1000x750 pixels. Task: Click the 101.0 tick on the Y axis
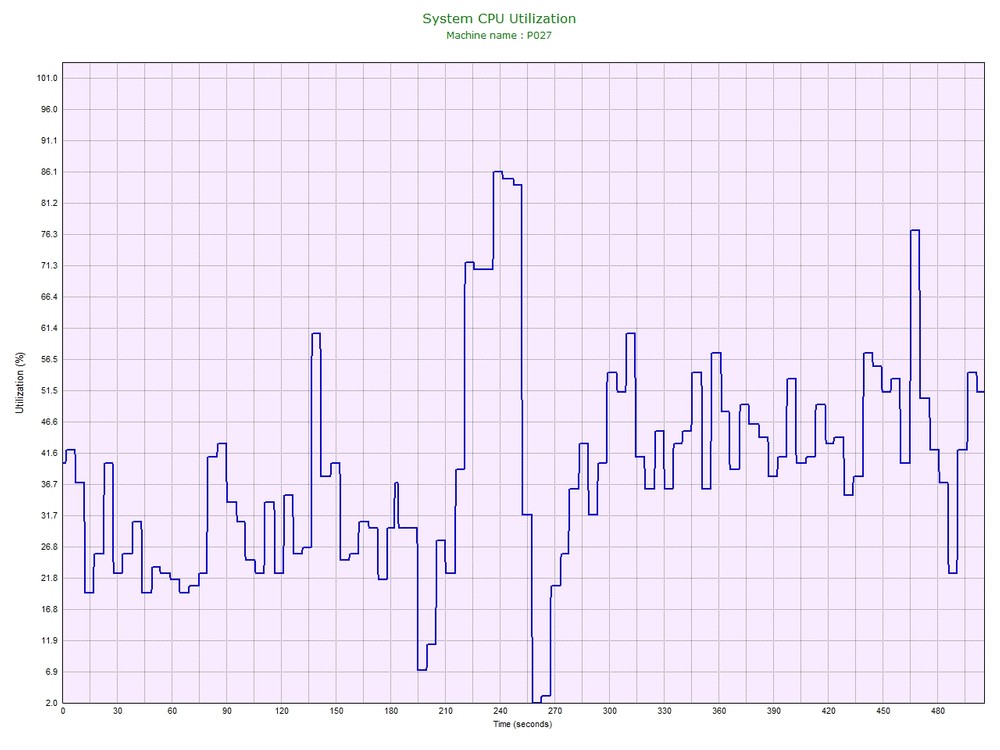click(47, 78)
